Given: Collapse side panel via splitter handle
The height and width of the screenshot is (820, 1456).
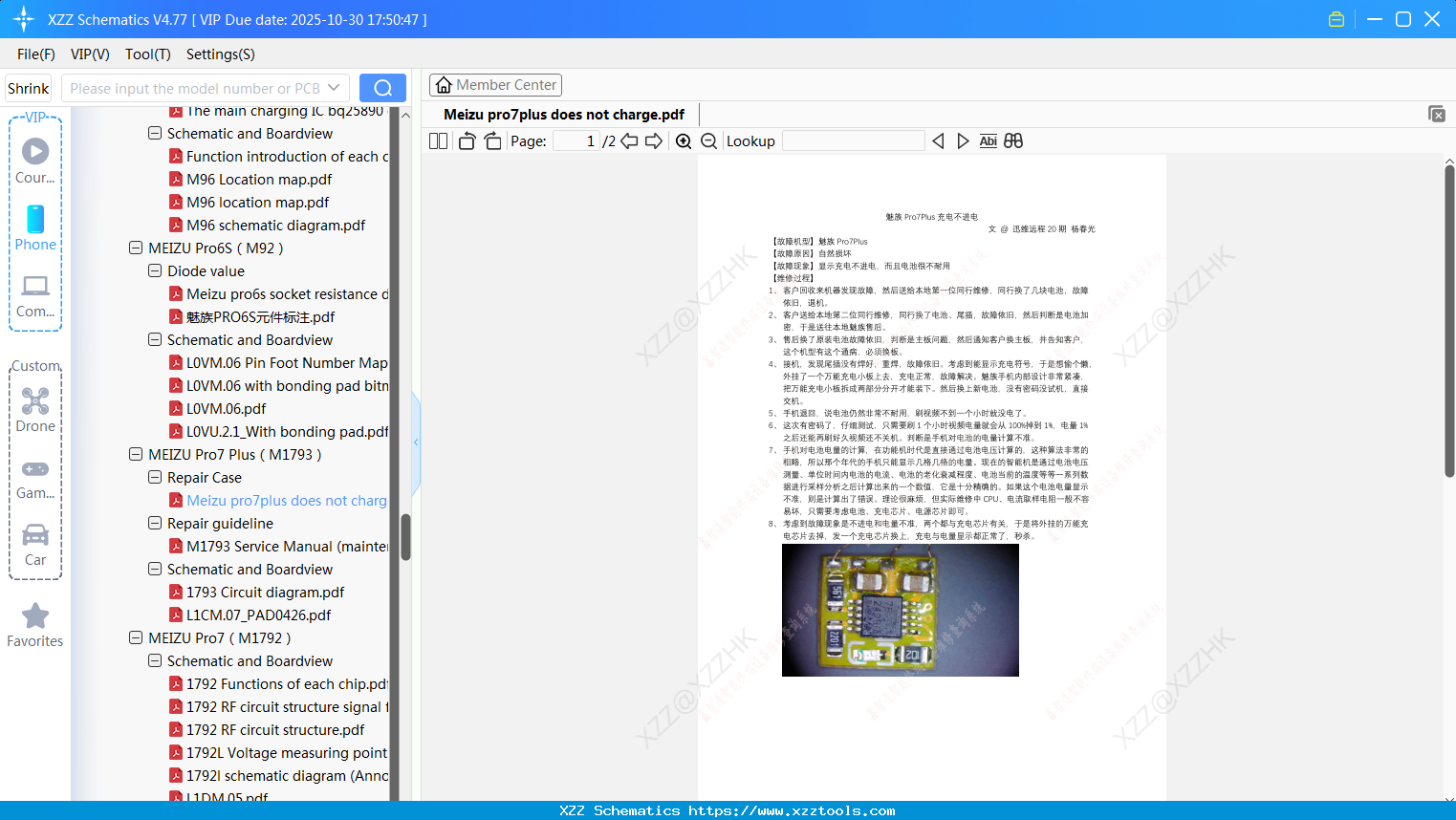Looking at the screenshot, I should point(416,442).
